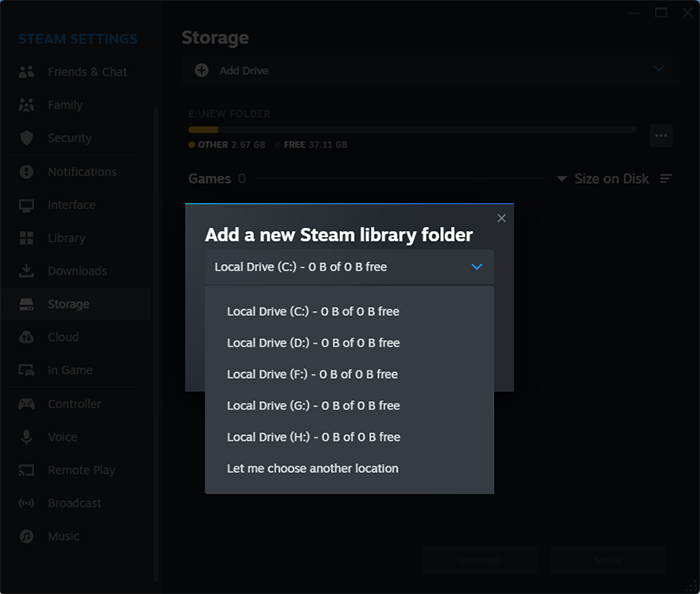700x594 pixels.
Task: Open Friends & Chat settings
Action: (x=76, y=72)
